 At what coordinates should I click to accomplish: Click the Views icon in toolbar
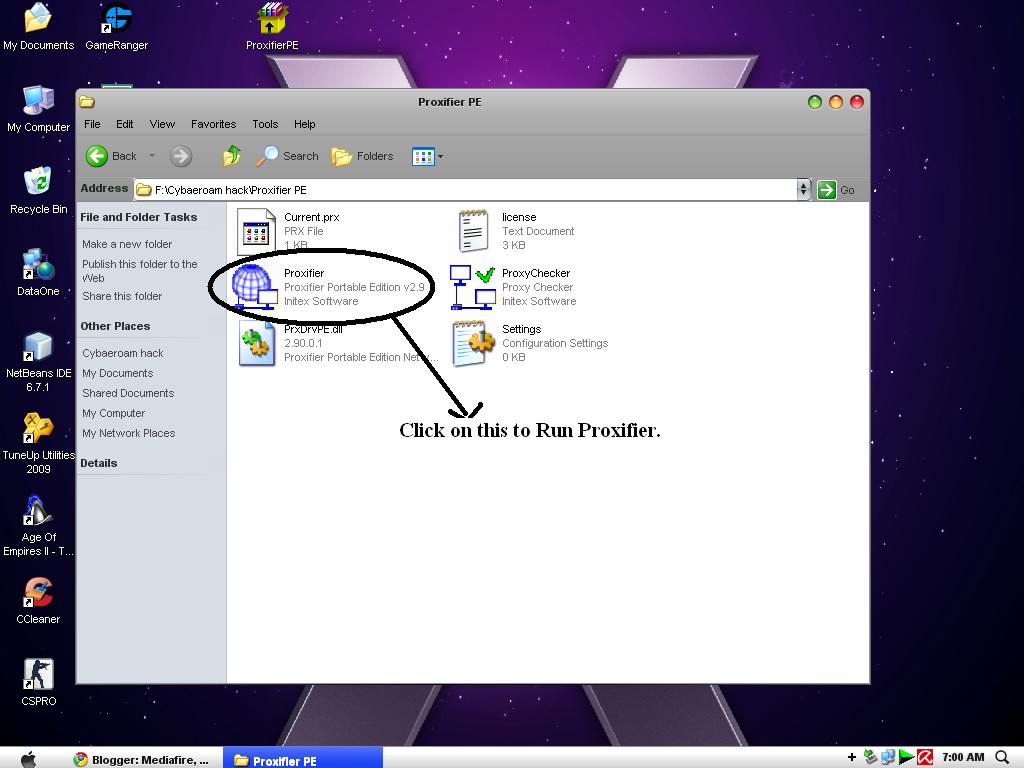[423, 156]
